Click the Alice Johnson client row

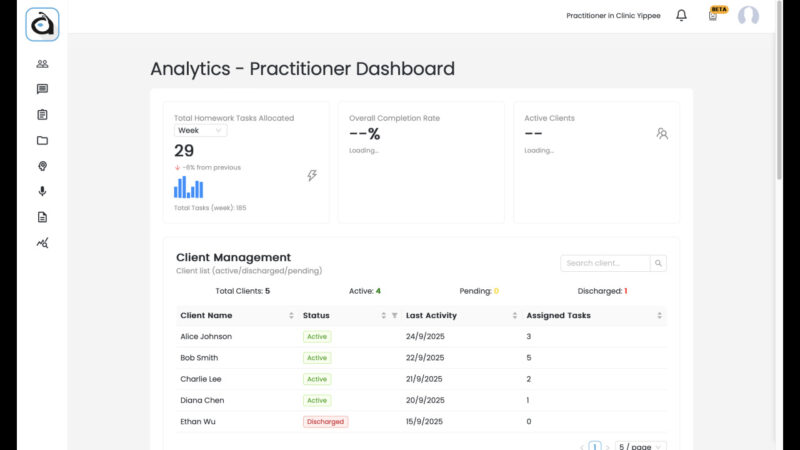pos(206,337)
